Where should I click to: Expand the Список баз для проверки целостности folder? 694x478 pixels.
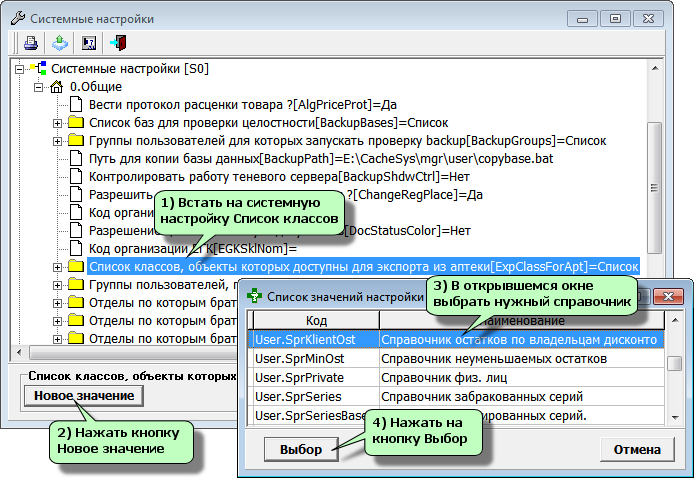coord(57,123)
